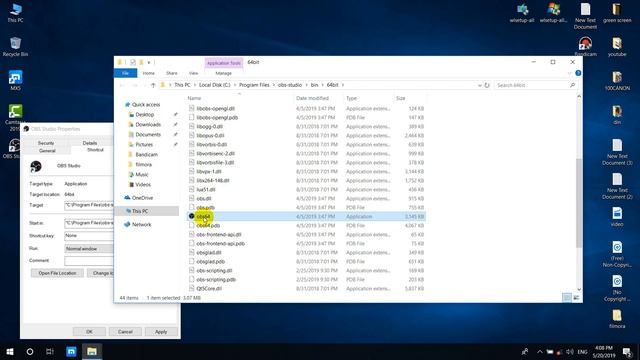The height and width of the screenshot is (360, 640).
Task: Switch to the View ribbon tab
Action: point(193,73)
